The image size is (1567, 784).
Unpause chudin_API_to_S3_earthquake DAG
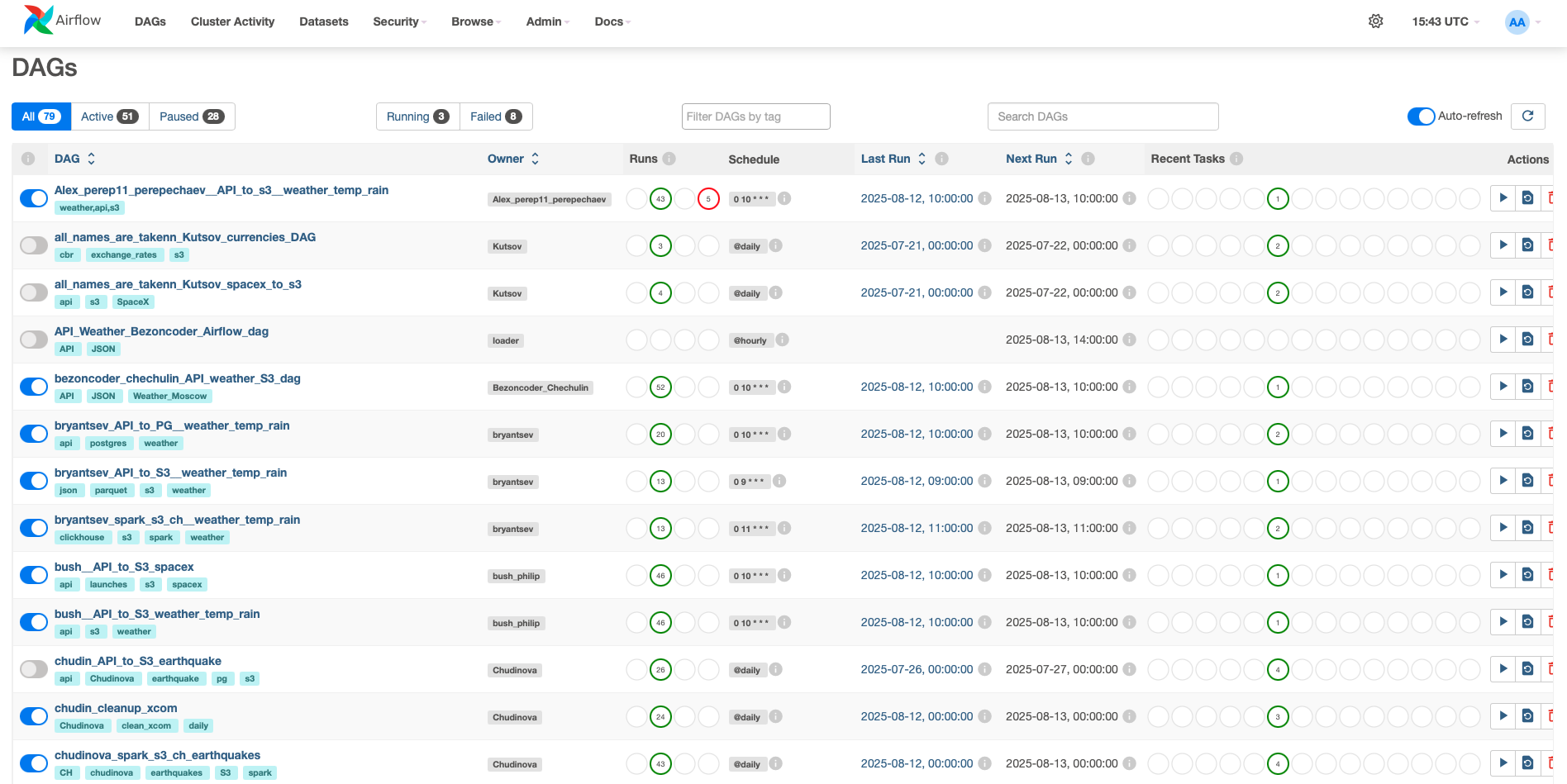tap(34, 669)
